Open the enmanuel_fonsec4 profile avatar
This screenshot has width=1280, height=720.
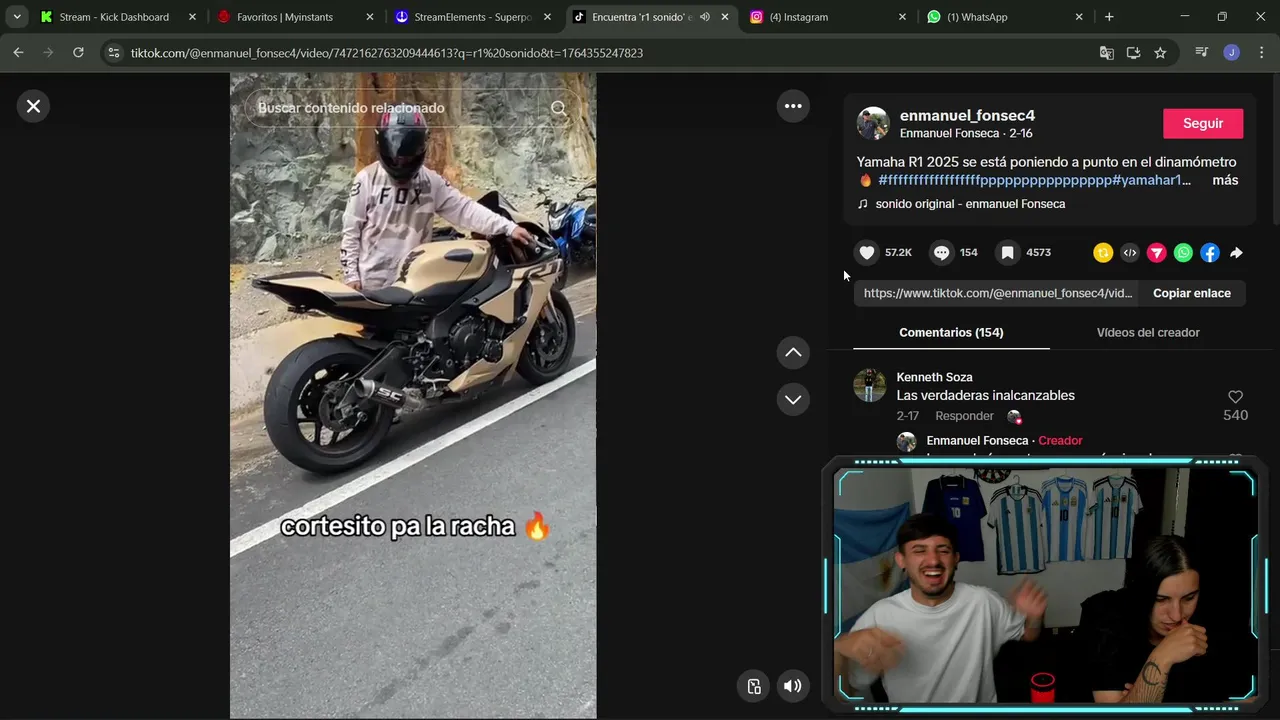[873, 123]
